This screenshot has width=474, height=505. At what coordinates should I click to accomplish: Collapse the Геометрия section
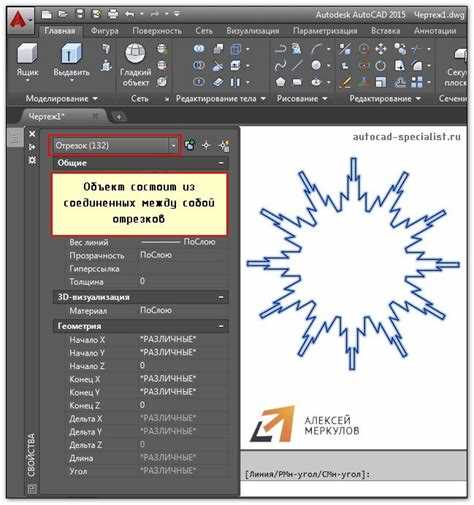coord(221,326)
